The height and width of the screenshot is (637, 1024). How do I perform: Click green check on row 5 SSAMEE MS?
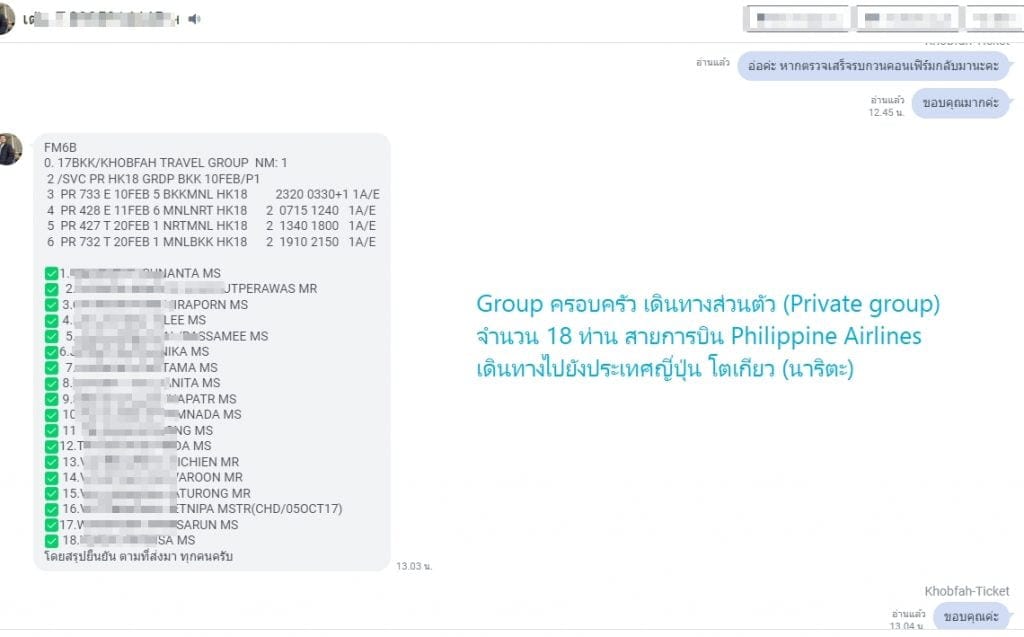click(x=52, y=336)
